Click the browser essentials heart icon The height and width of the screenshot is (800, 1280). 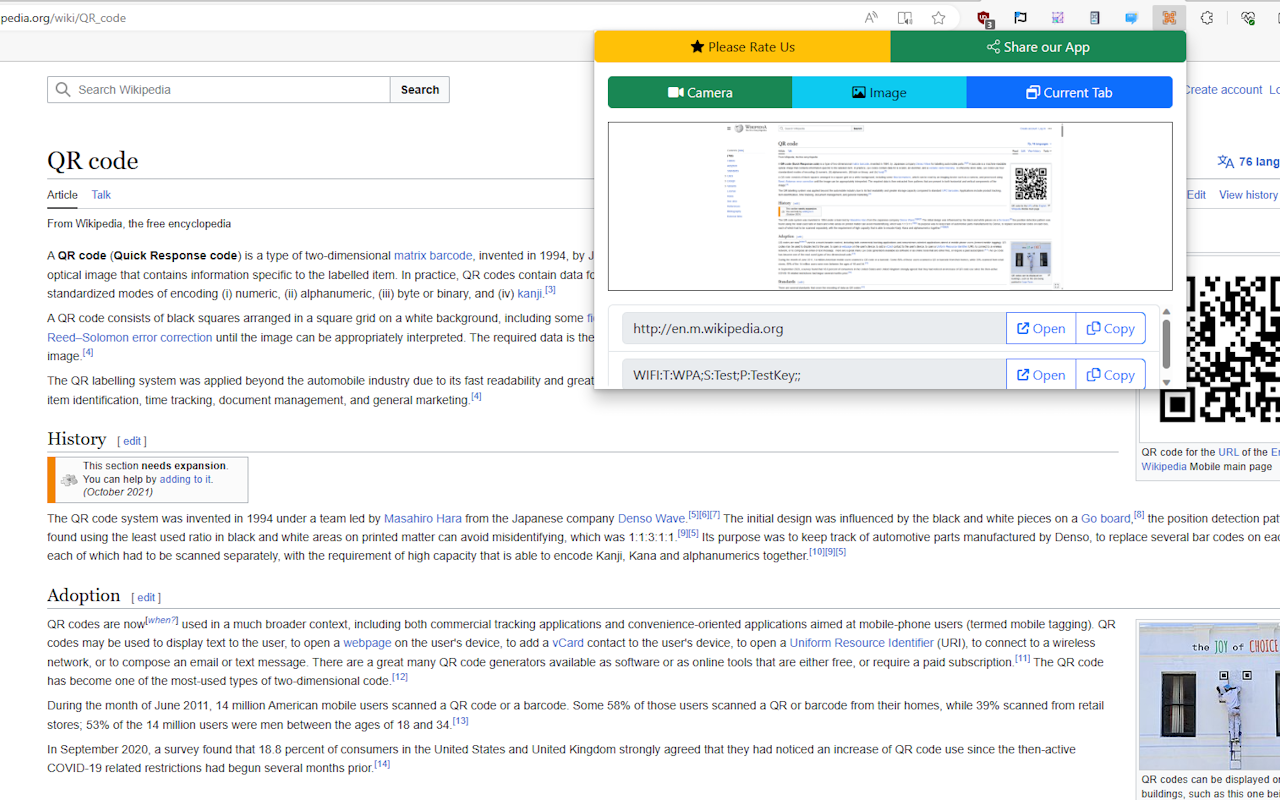(1247, 17)
